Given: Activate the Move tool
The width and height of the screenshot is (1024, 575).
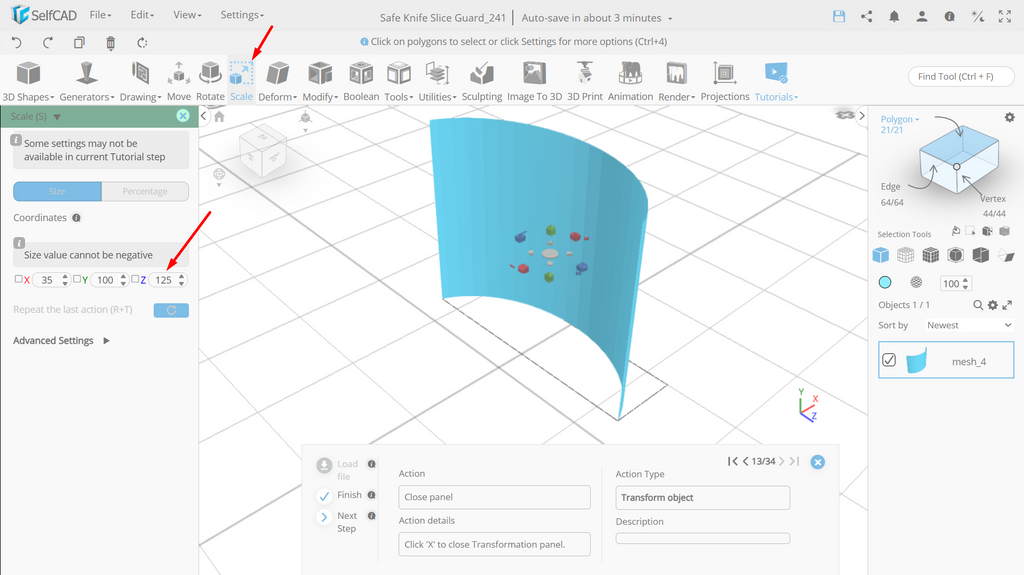Looking at the screenshot, I should [178, 80].
